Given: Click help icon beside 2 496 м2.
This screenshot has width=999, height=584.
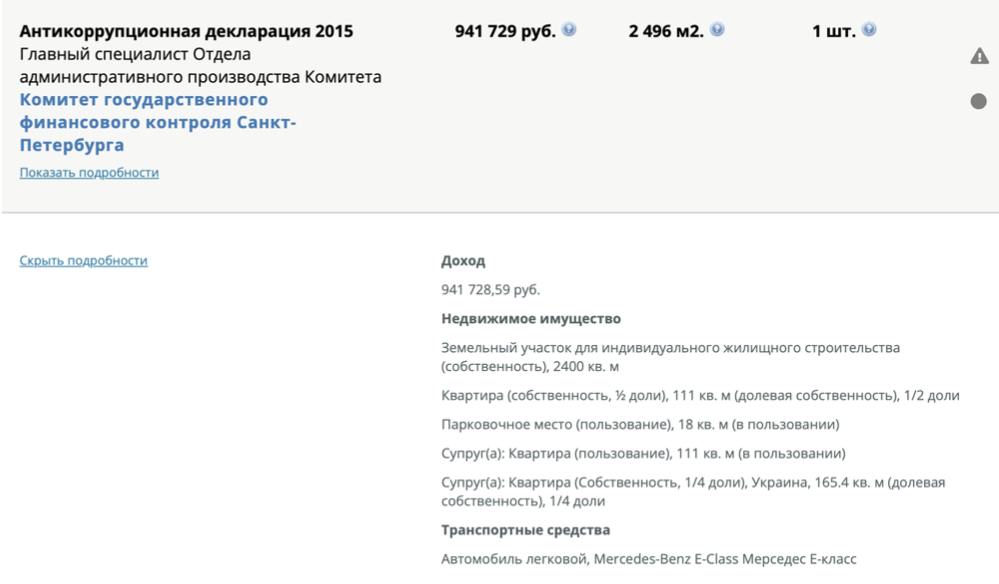Looking at the screenshot, I should coord(717,31).
